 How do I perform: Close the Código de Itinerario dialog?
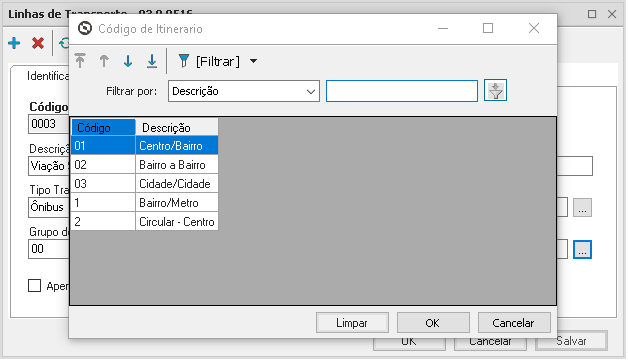click(534, 28)
